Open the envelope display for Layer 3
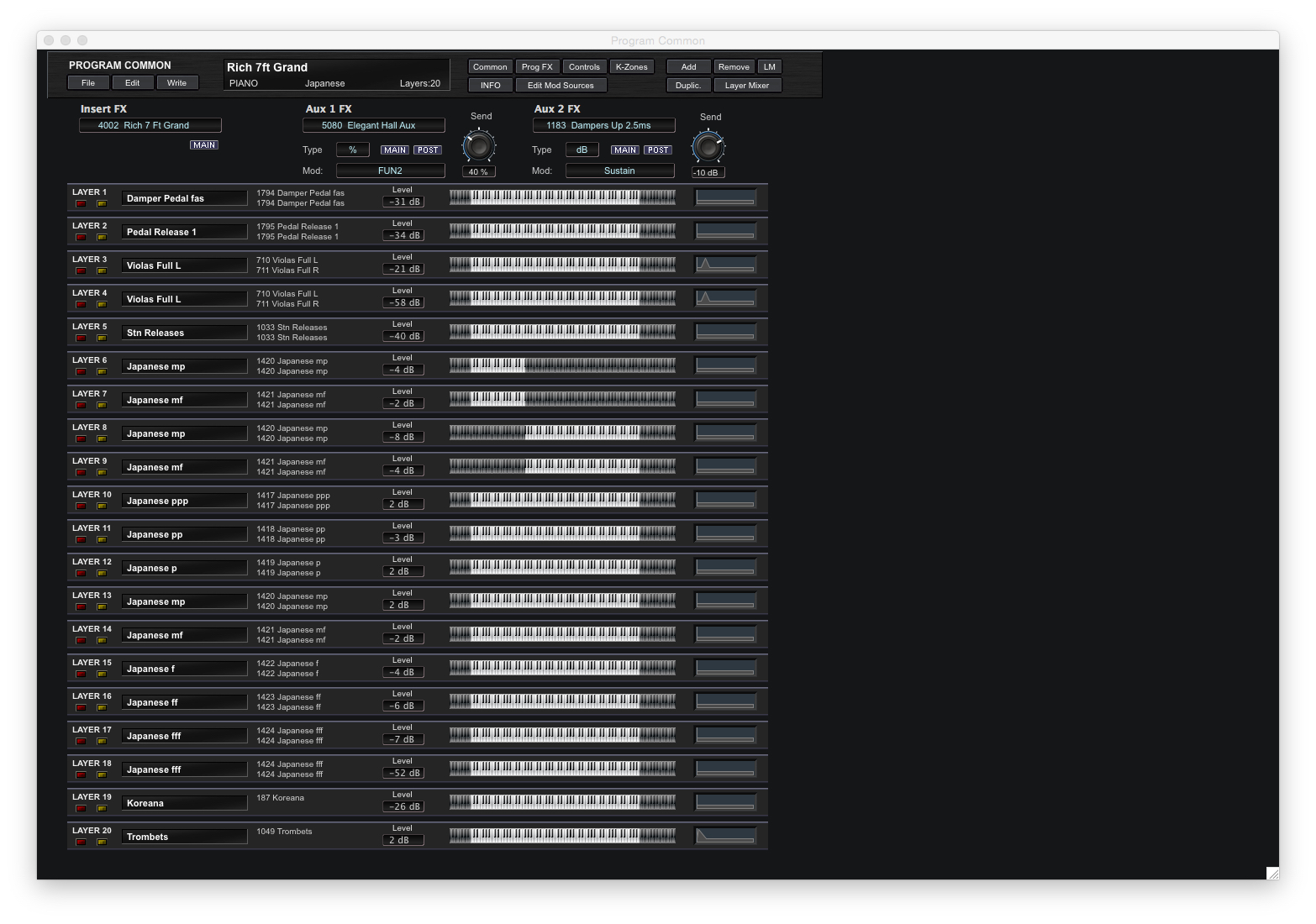The height and width of the screenshot is (924, 1316). [x=725, y=265]
